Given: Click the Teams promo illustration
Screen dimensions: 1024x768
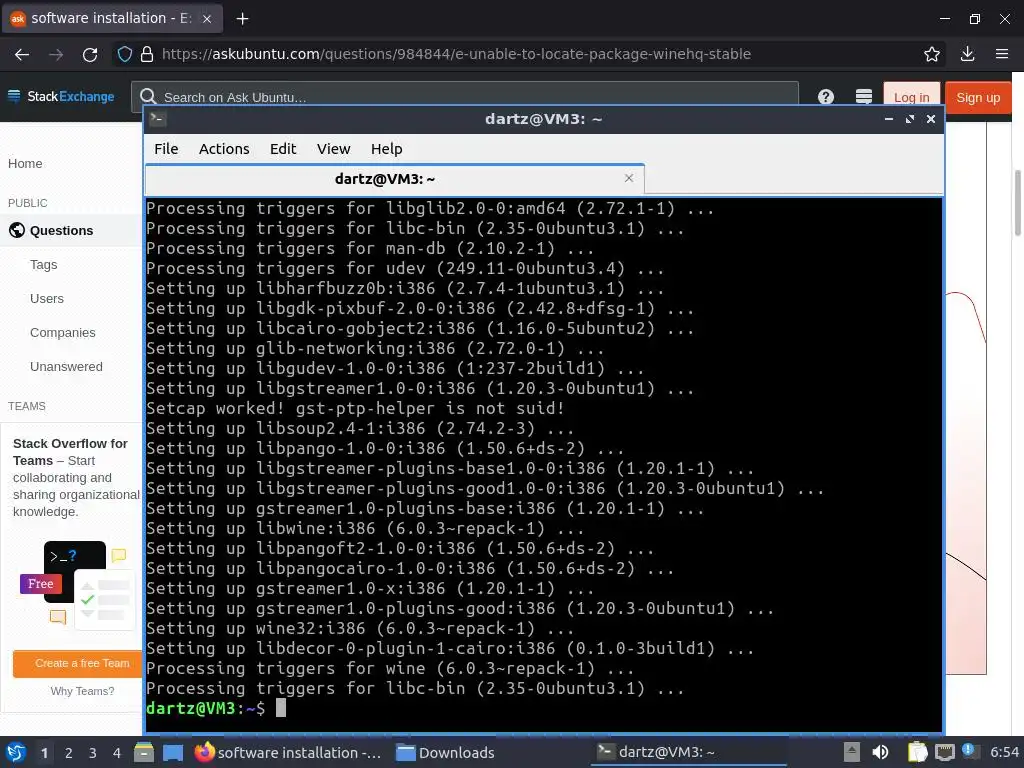Looking at the screenshot, I should pyautogui.click(x=77, y=584).
